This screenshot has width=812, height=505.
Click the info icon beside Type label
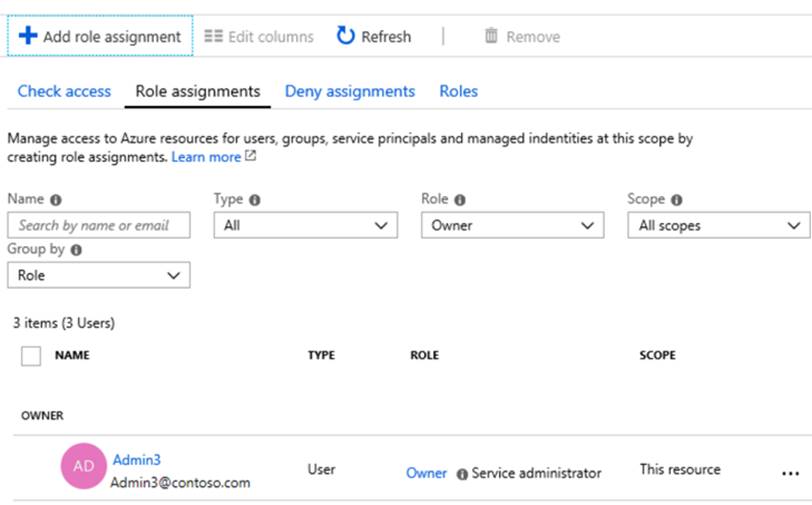tap(255, 200)
